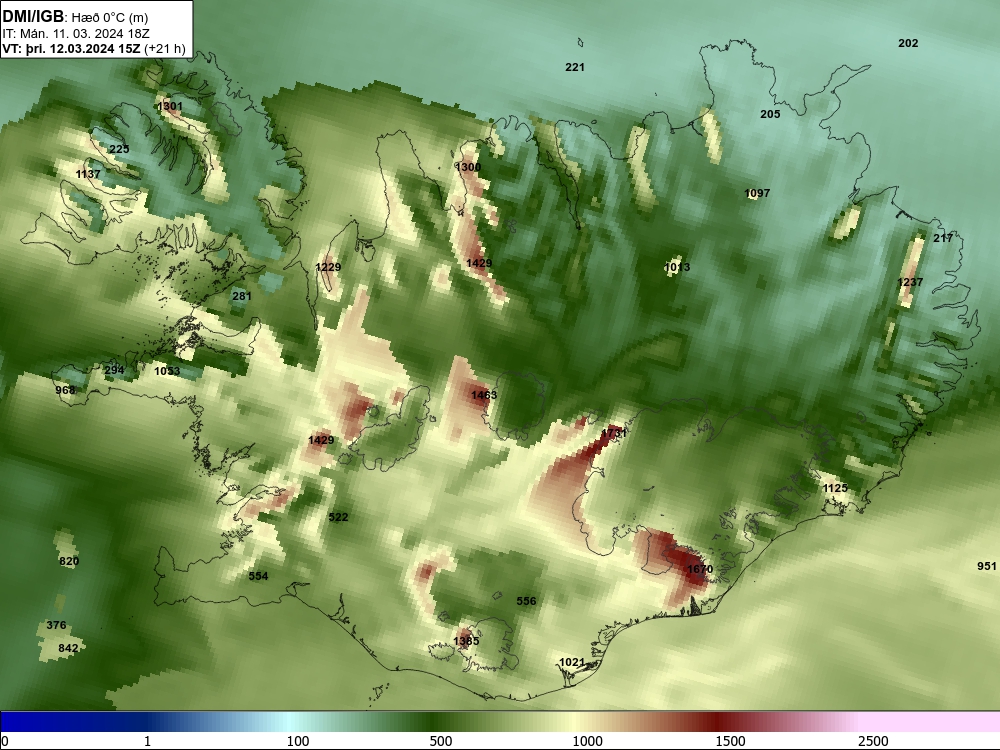Click the 205 height label

770,114
